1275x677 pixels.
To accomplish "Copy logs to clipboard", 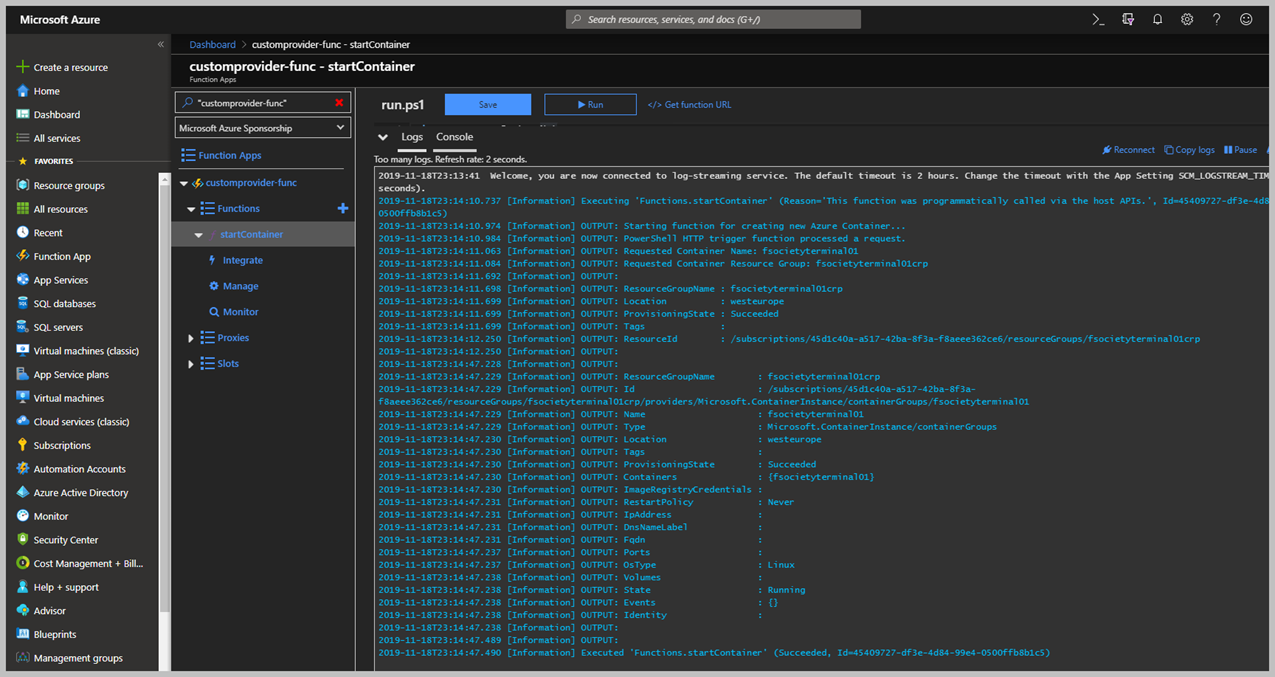I will 1189,150.
